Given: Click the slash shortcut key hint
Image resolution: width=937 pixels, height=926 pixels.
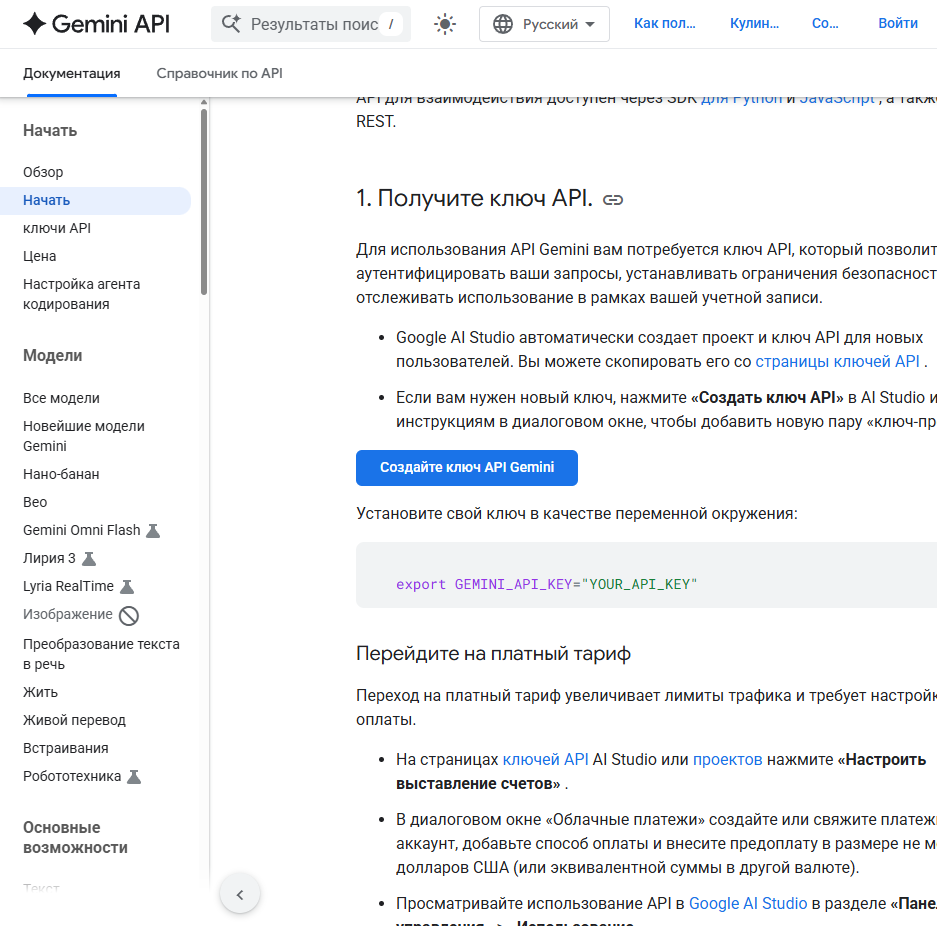Looking at the screenshot, I should 391,24.
